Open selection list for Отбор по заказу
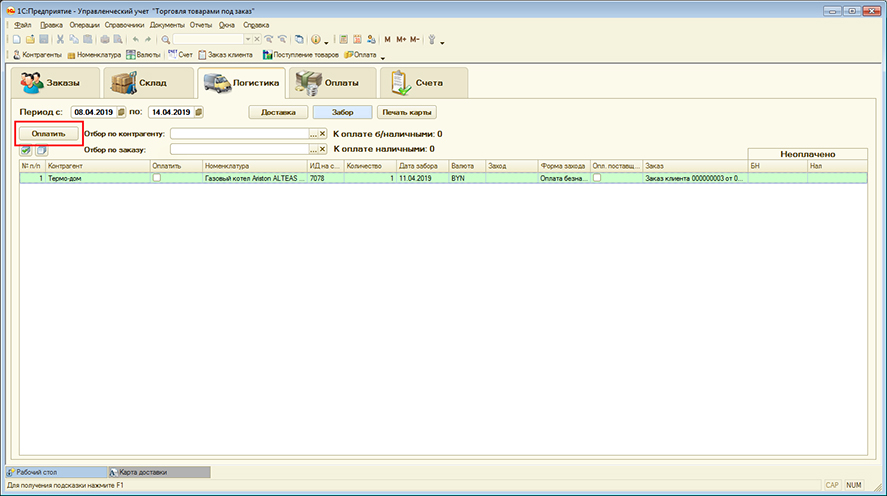 click(x=313, y=148)
